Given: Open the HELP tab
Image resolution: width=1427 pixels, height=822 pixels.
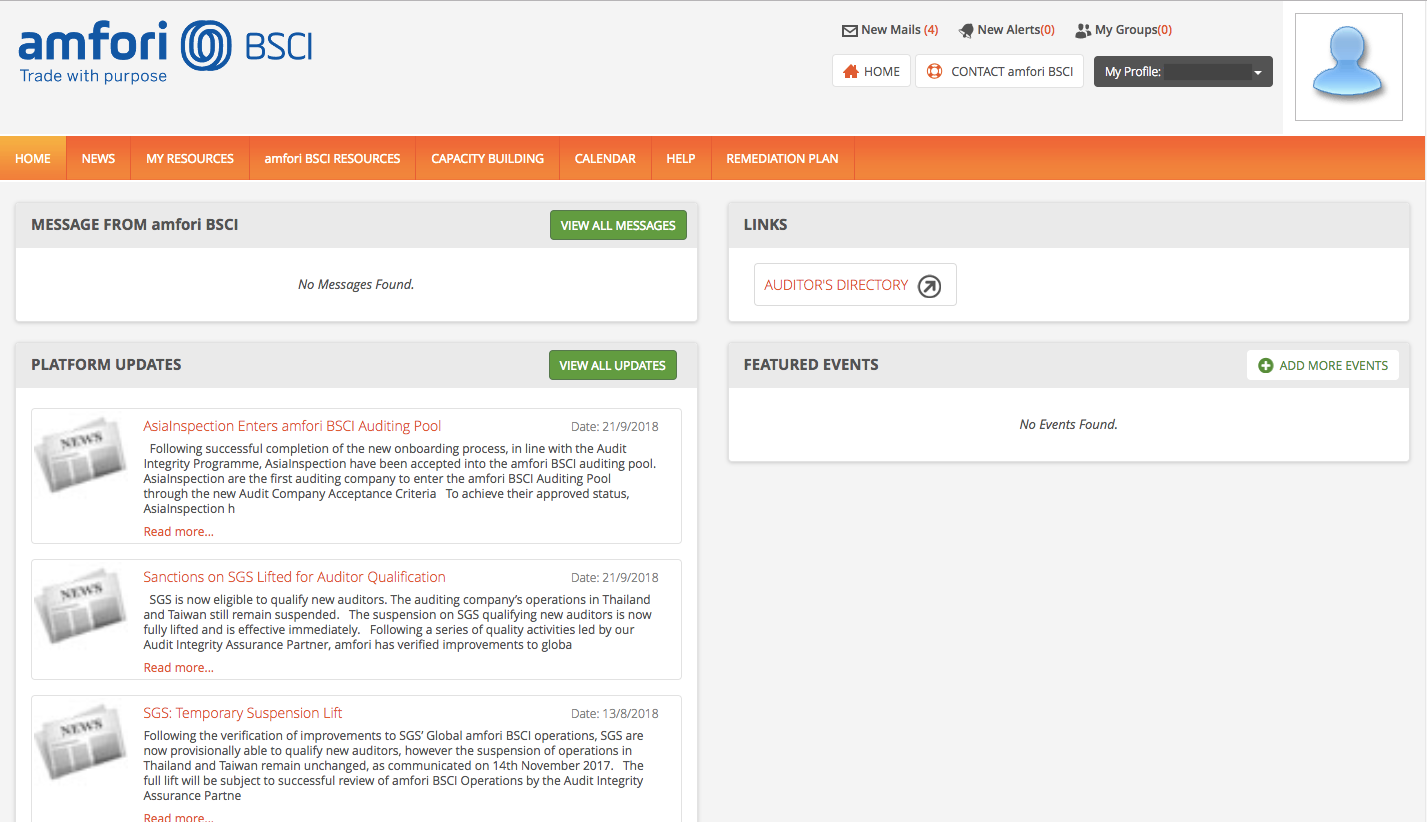Looking at the screenshot, I should point(681,158).
